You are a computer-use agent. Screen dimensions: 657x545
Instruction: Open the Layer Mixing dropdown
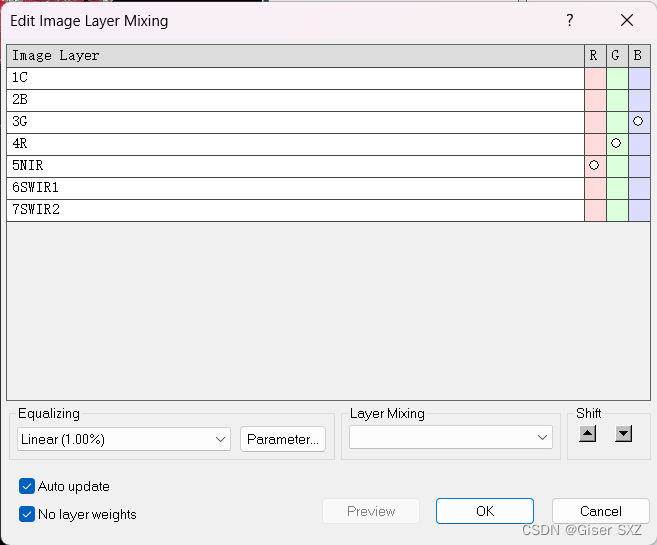[451, 437]
